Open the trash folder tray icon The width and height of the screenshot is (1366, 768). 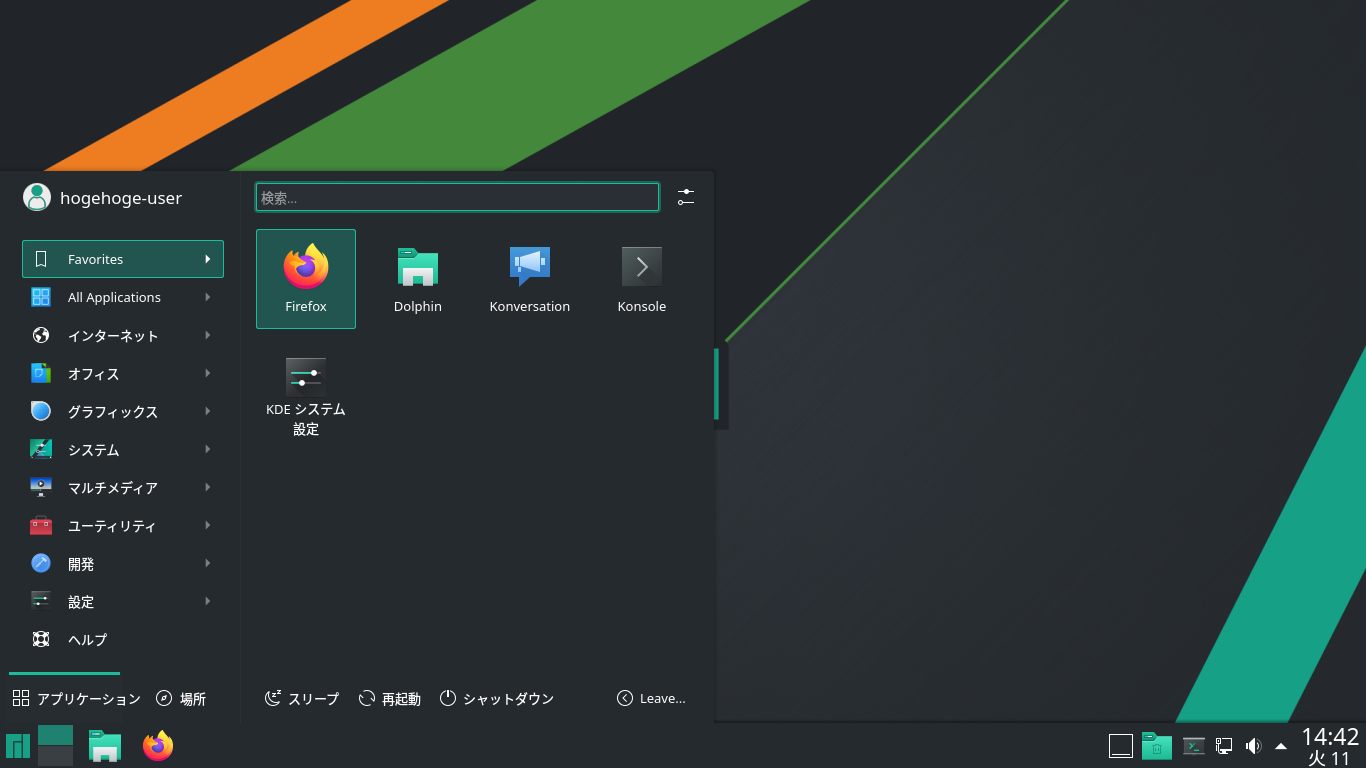coord(1157,746)
